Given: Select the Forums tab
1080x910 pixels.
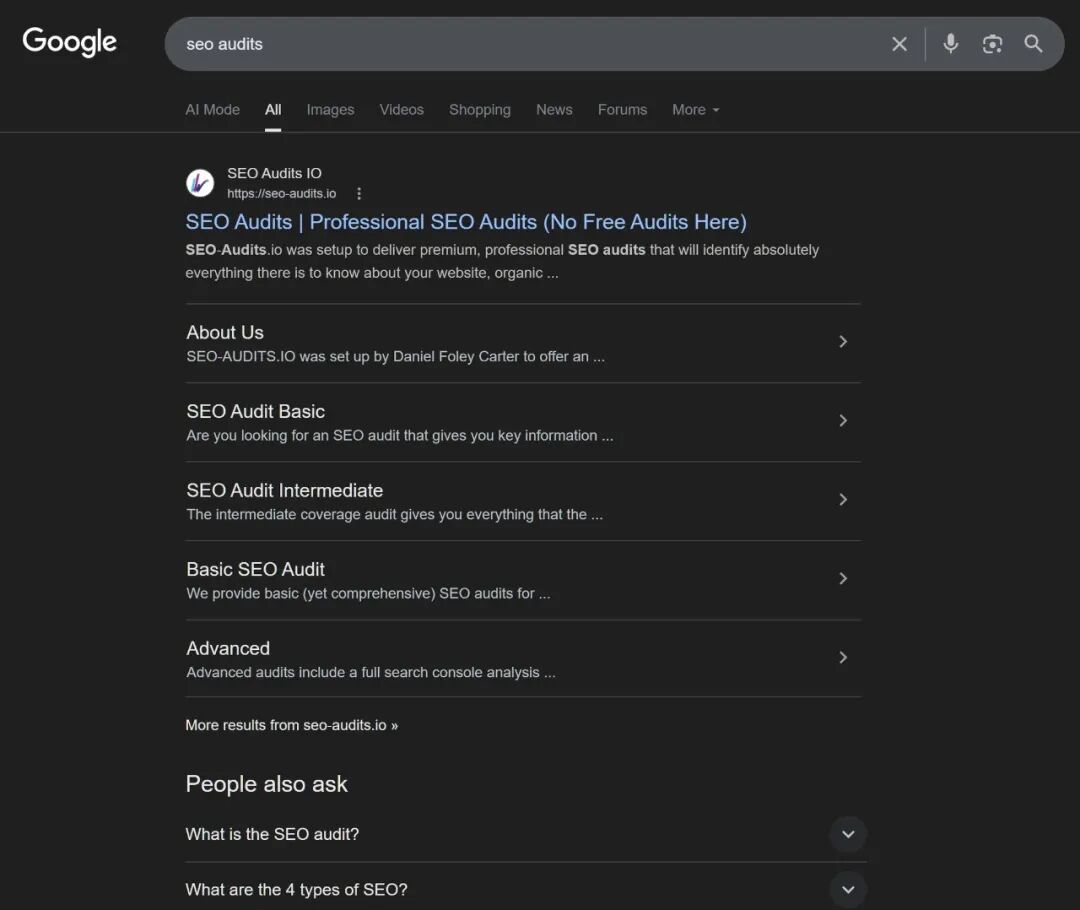Looking at the screenshot, I should click(x=622, y=110).
